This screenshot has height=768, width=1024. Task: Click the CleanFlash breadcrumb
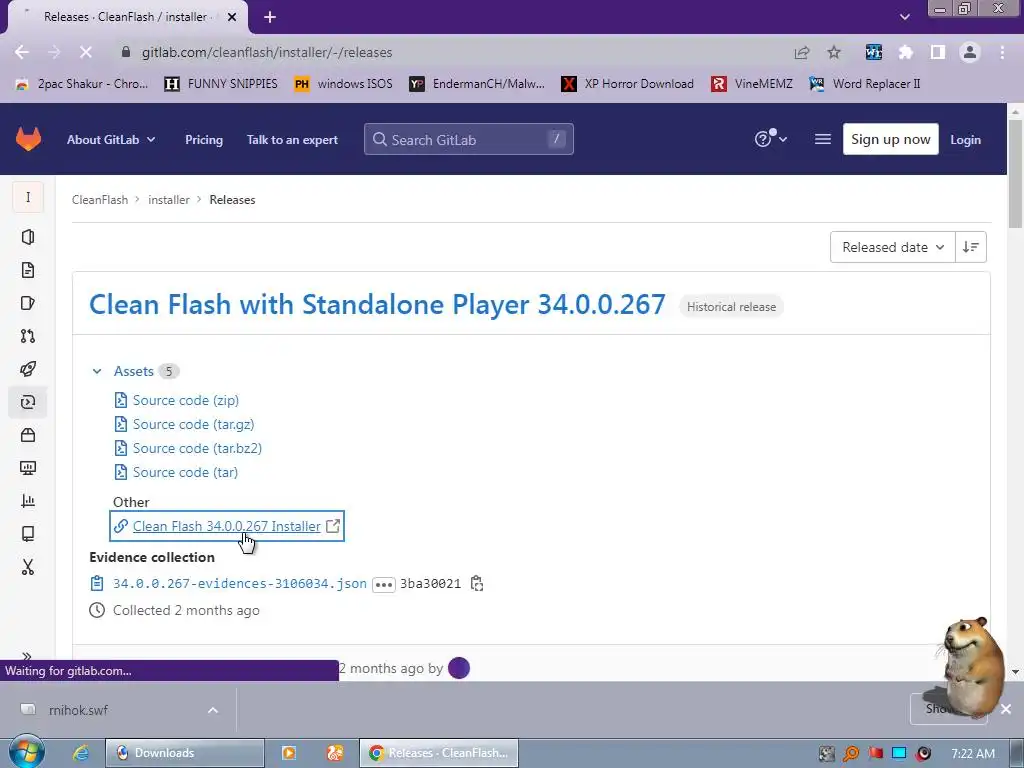point(99,200)
